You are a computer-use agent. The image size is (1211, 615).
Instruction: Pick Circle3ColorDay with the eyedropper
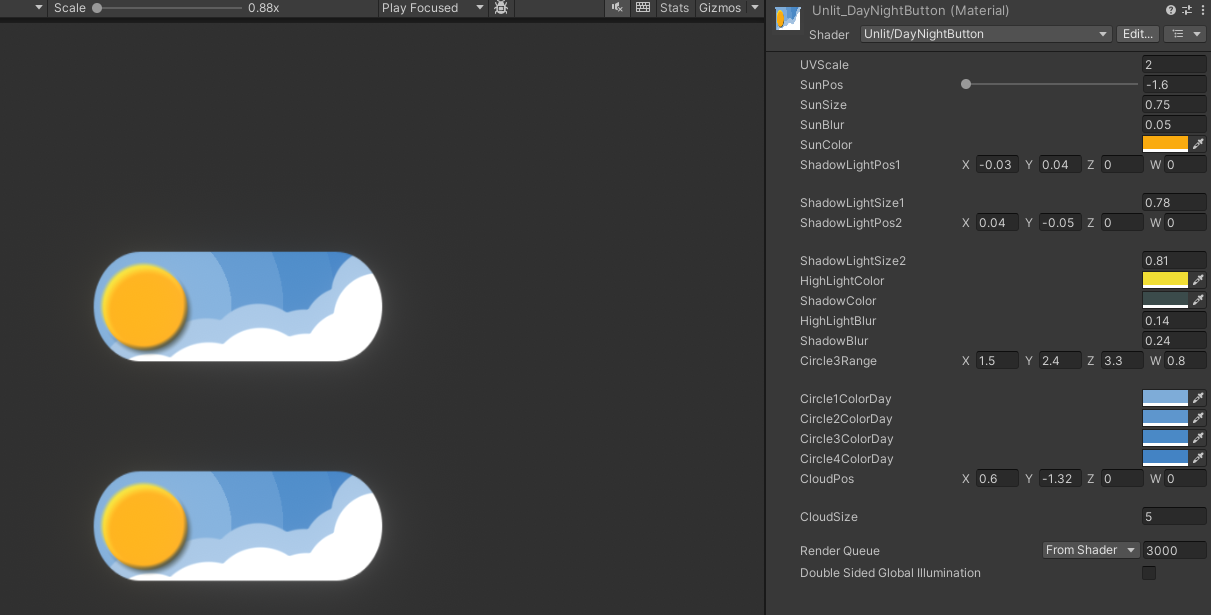pyautogui.click(x=1198, y=438)
